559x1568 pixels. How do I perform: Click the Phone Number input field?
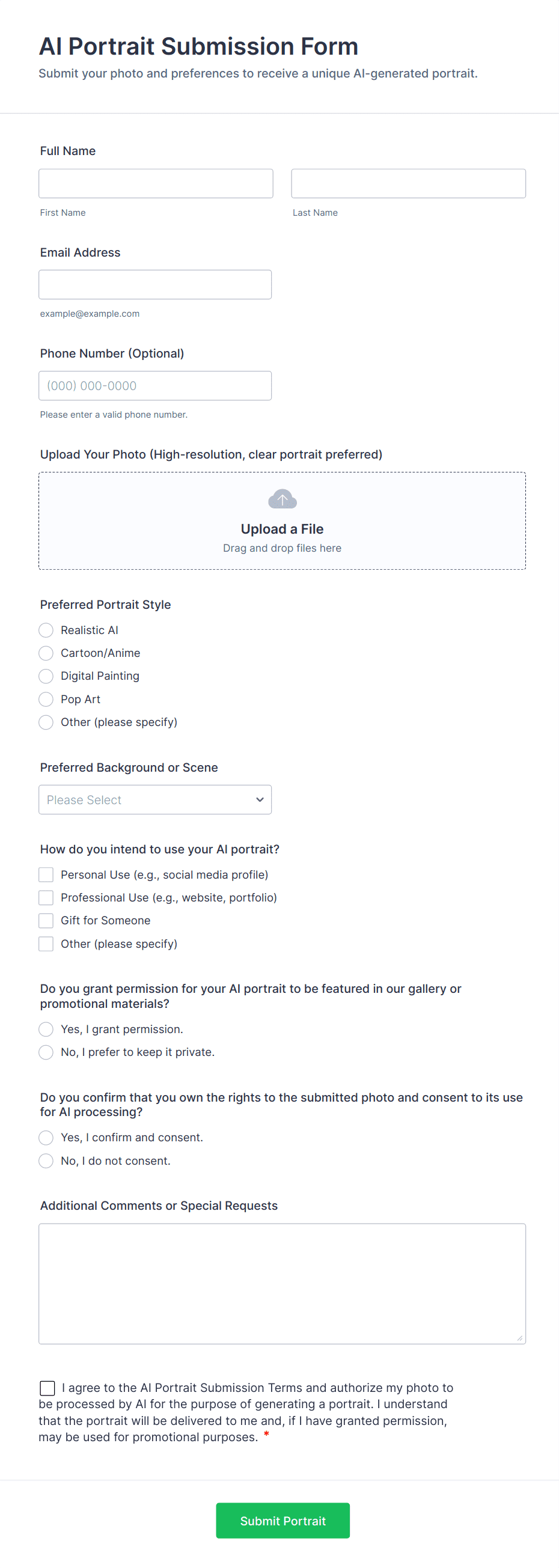(x=154, y=385)
